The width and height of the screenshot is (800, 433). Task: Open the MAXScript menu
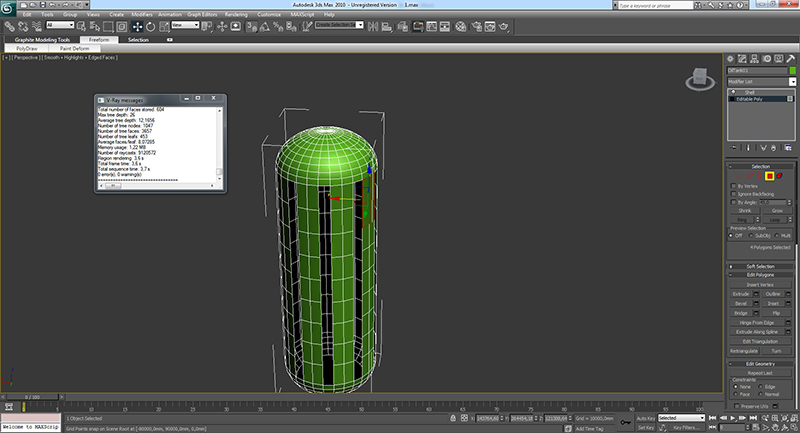303,14
